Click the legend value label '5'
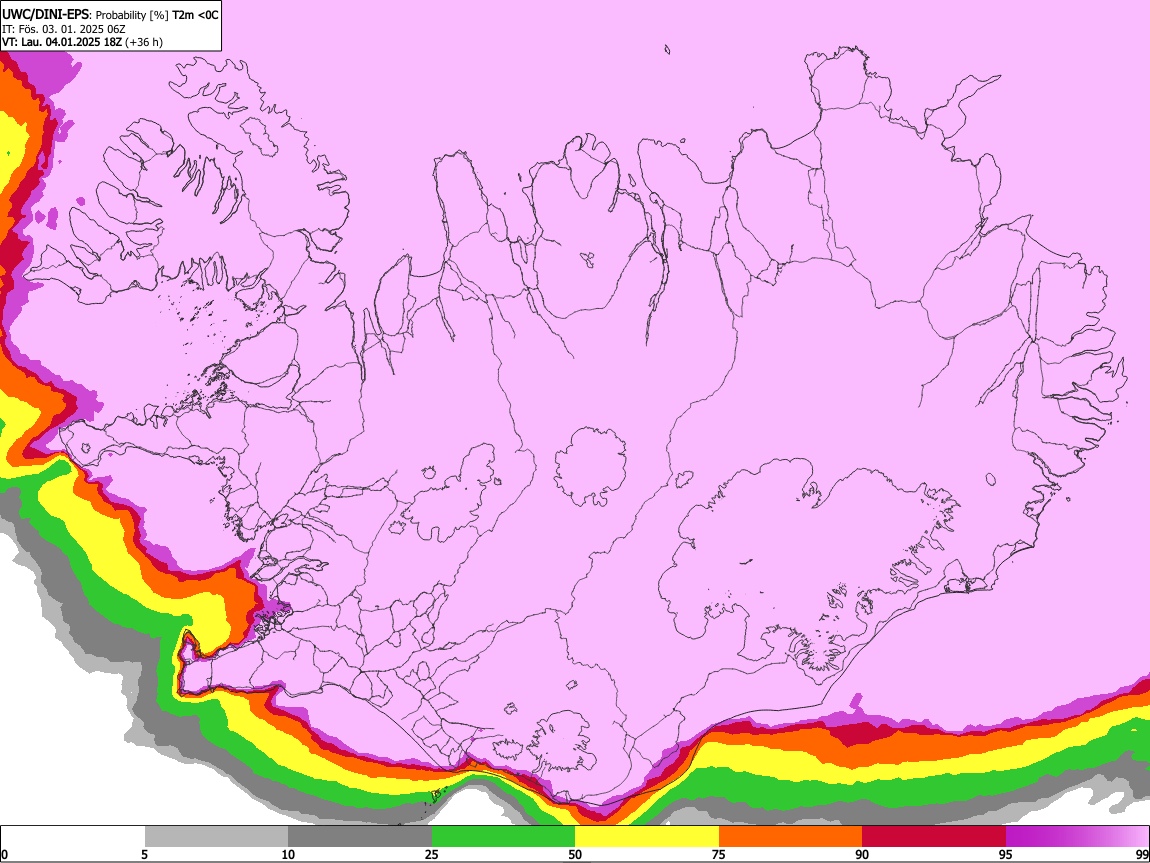This screenshot has height=863, width=1150. 145,855
